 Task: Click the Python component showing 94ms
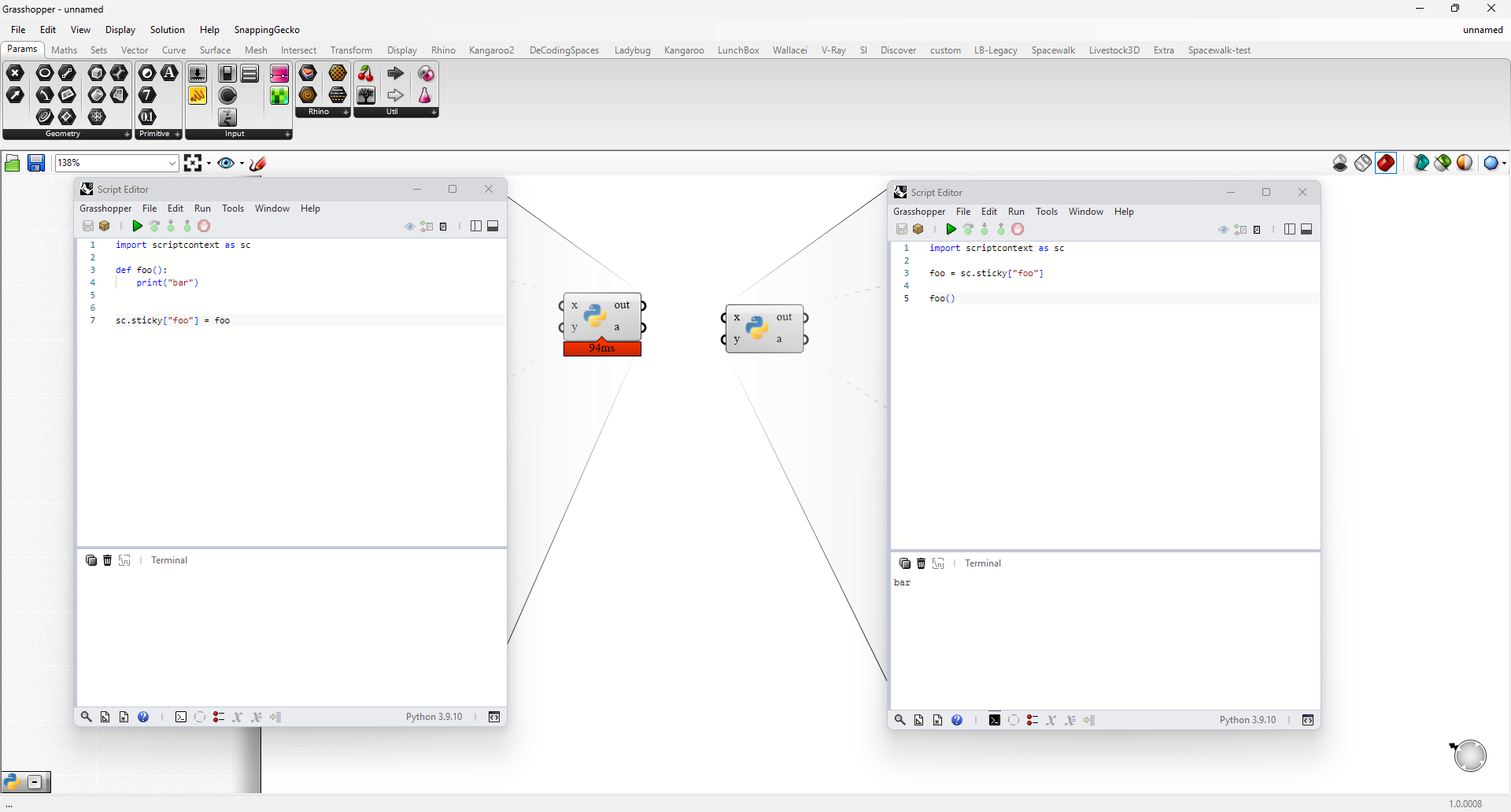(602, 316)
